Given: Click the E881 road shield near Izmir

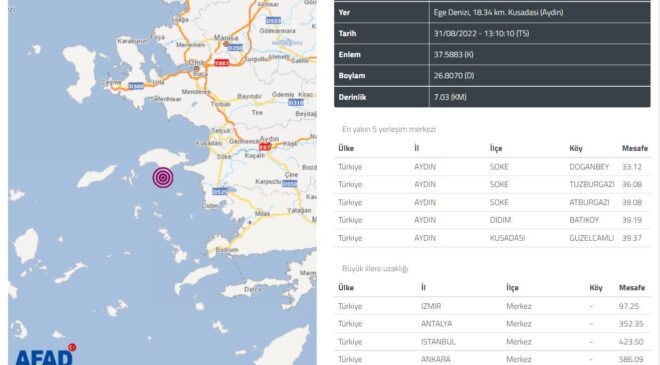Looking at the screenshot, I should pos(222,63).
